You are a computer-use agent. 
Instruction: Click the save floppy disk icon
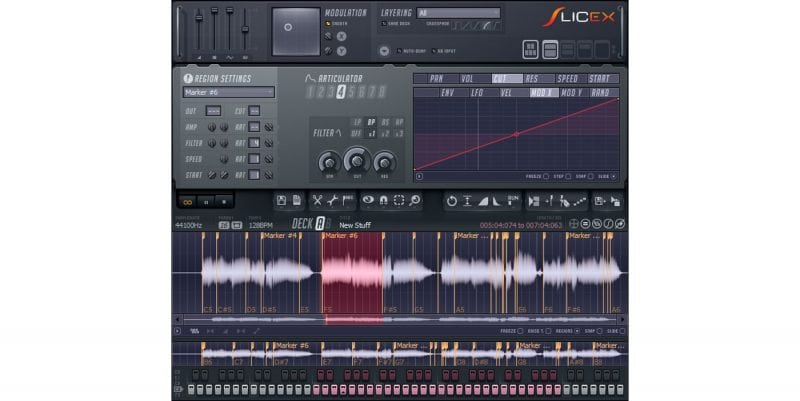281,200
